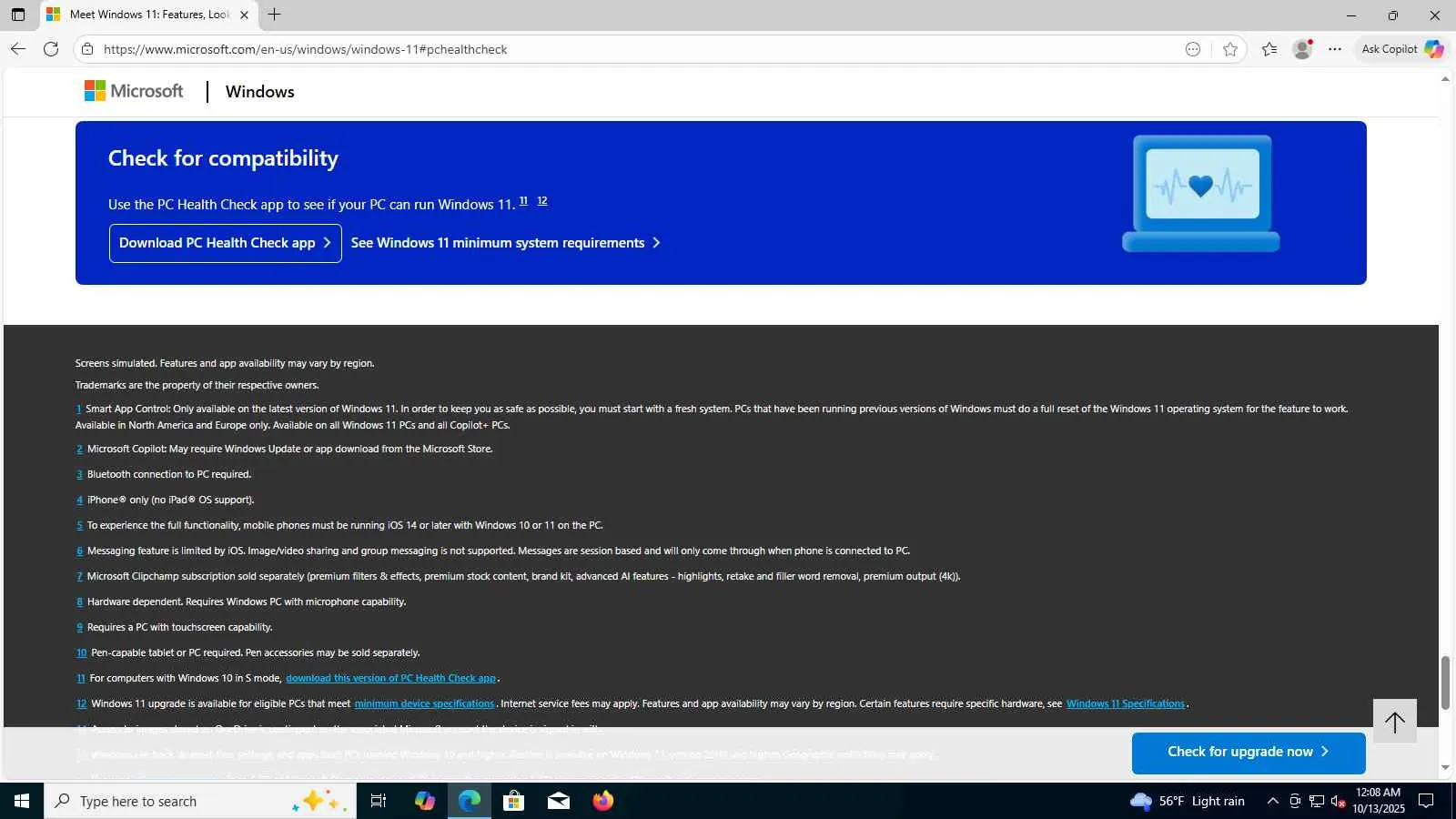The height and width of the screenshot is (819, 1456).
Task: Click Ask Copilot in the toolbar
Action: (x=1402, y=49)
